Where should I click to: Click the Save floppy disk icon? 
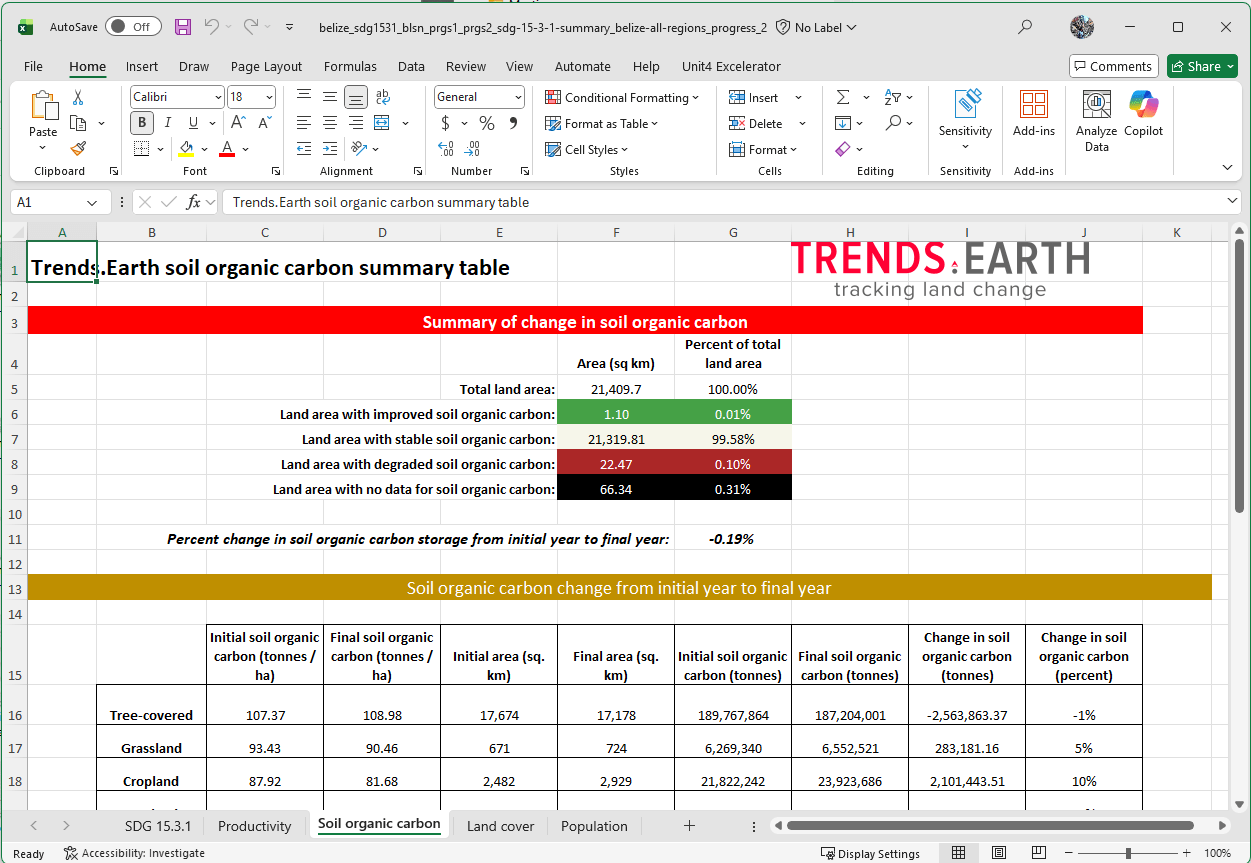click(183, 27)
